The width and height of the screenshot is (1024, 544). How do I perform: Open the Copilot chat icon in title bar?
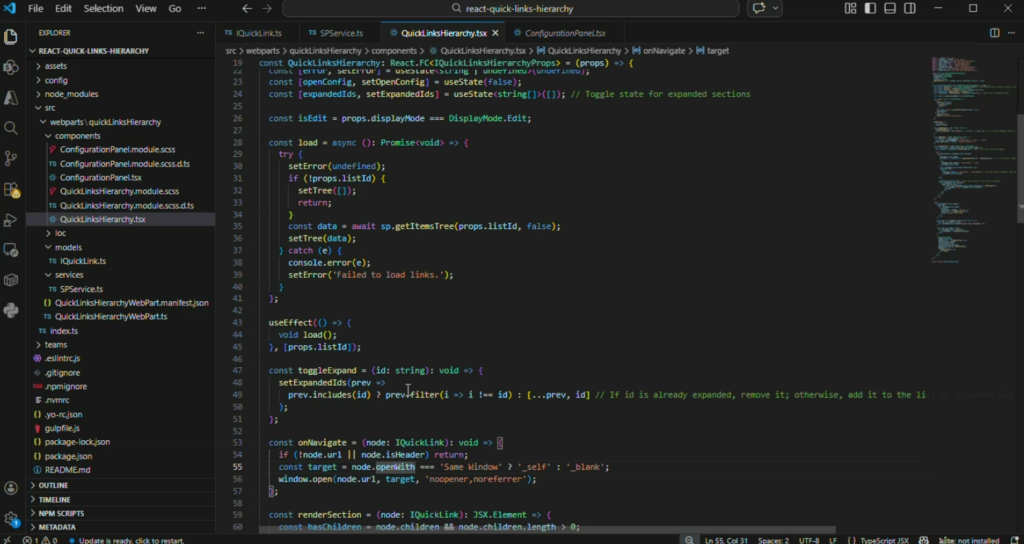[x=760, y=8]
